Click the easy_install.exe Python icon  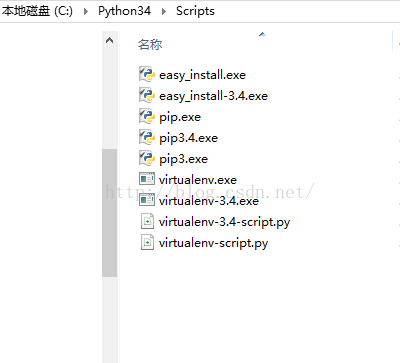pos(147,74)
